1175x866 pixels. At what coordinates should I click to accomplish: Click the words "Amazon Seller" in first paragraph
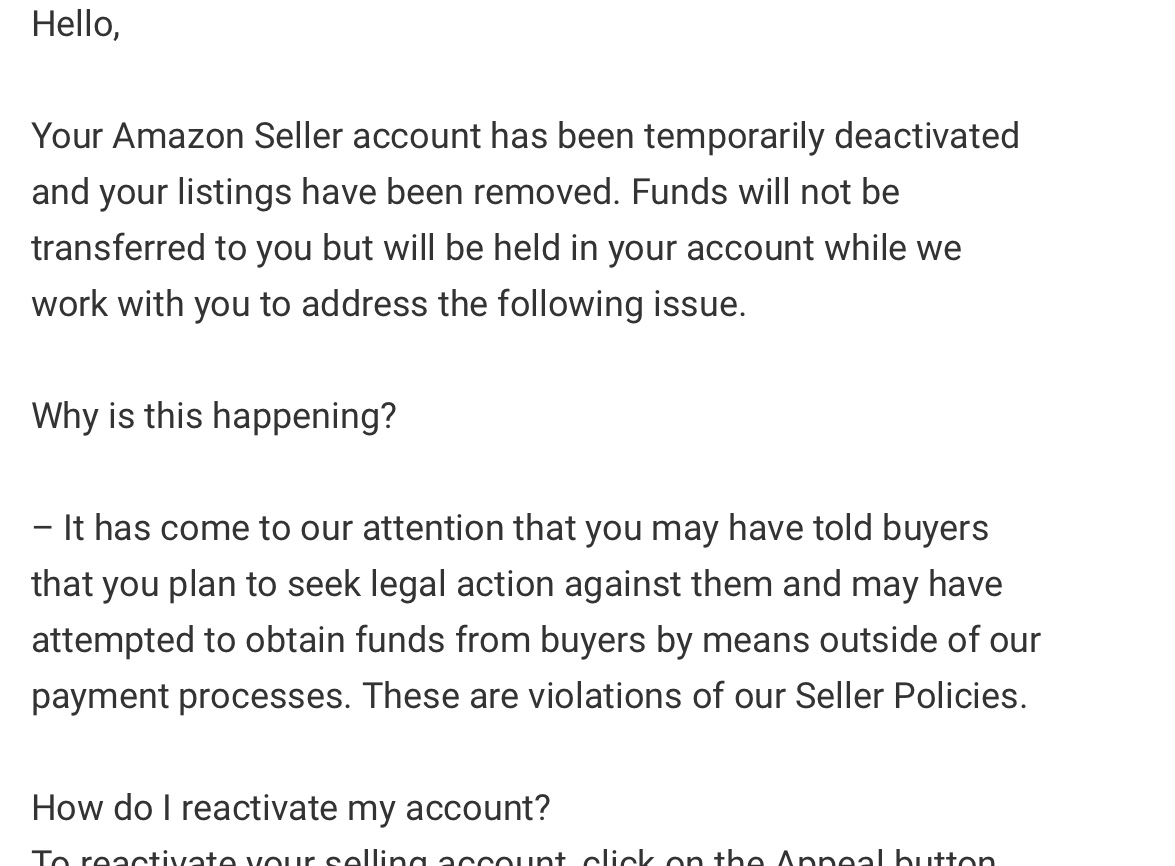[227, 136]
